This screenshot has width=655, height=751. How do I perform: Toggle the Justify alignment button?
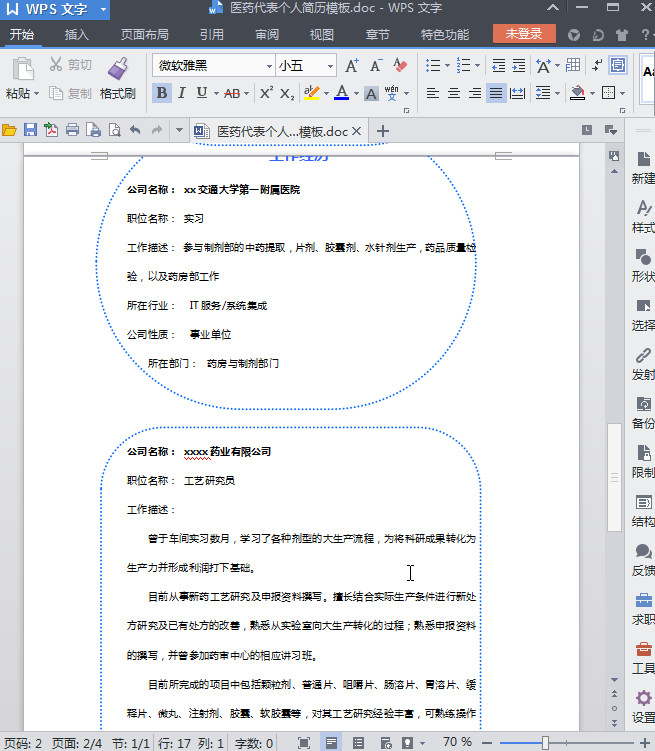[x=496, y=93]
